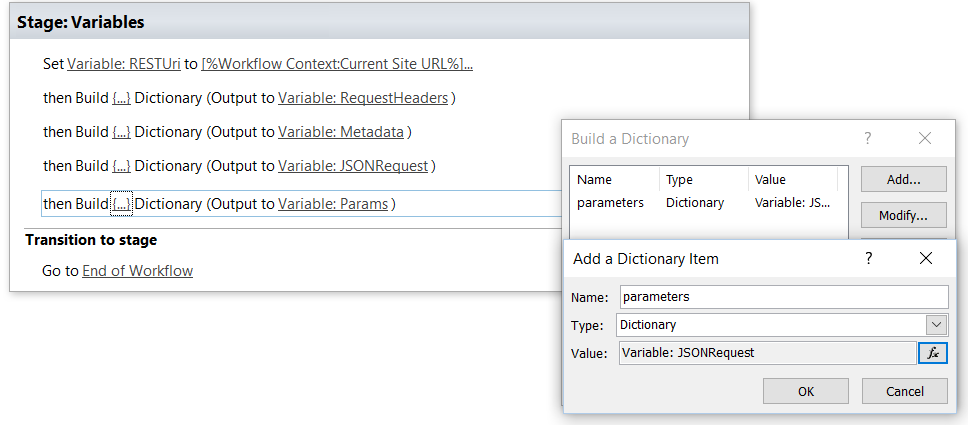Screen dimensions: 968x425
Task: Follow the End of Workflow link
Action: point(137,271)
